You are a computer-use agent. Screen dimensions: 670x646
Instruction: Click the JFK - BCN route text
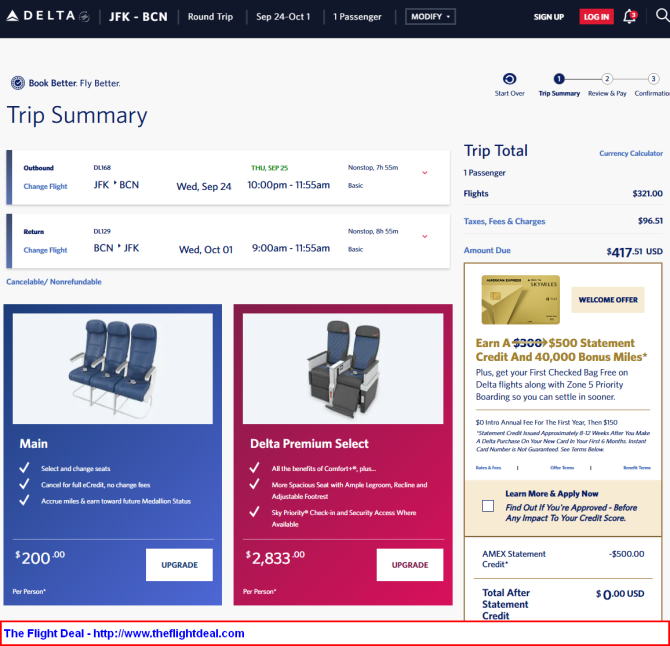138,17
